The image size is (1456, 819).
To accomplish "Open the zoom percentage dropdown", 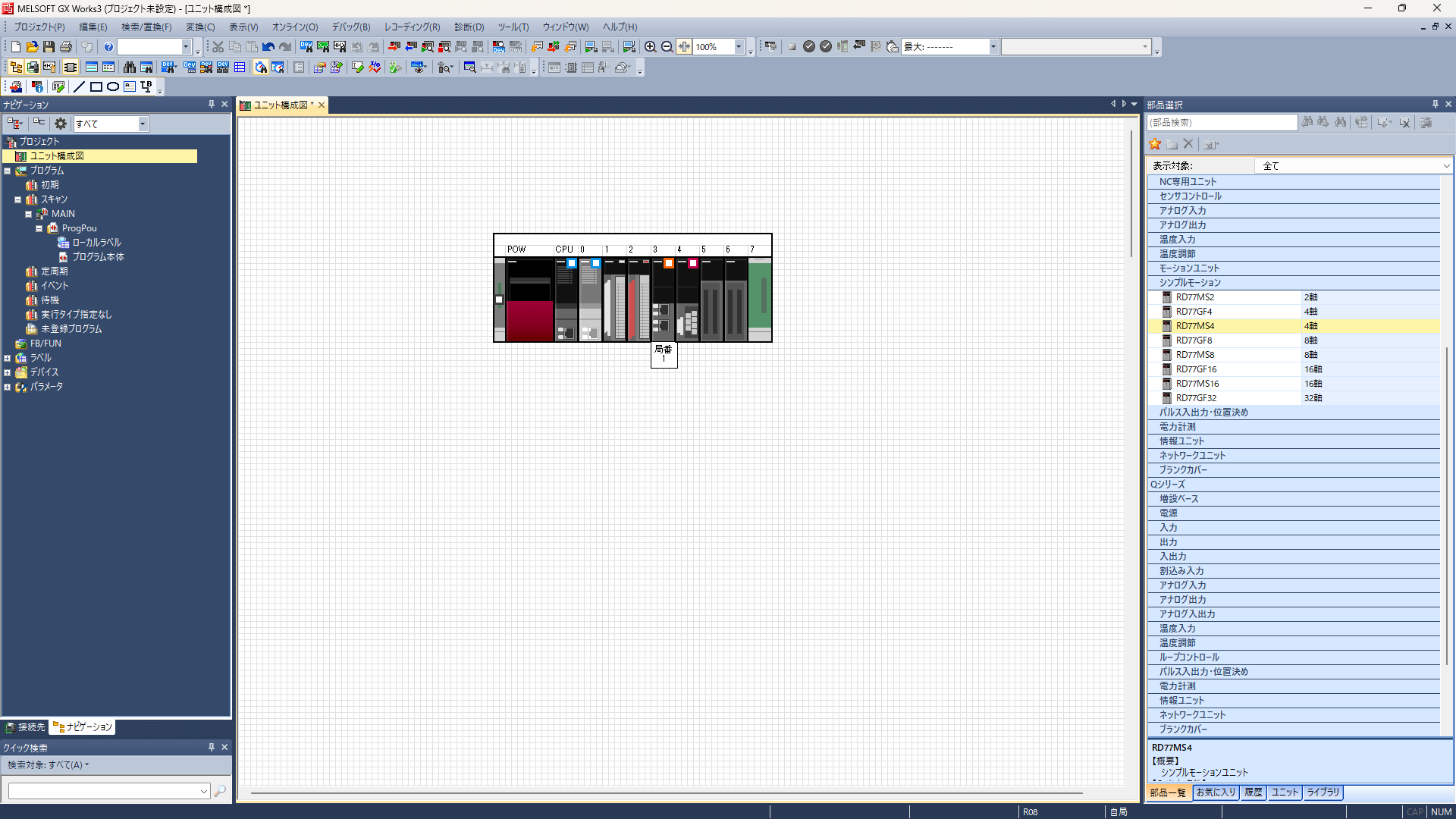I will click(x=738, y=47).
